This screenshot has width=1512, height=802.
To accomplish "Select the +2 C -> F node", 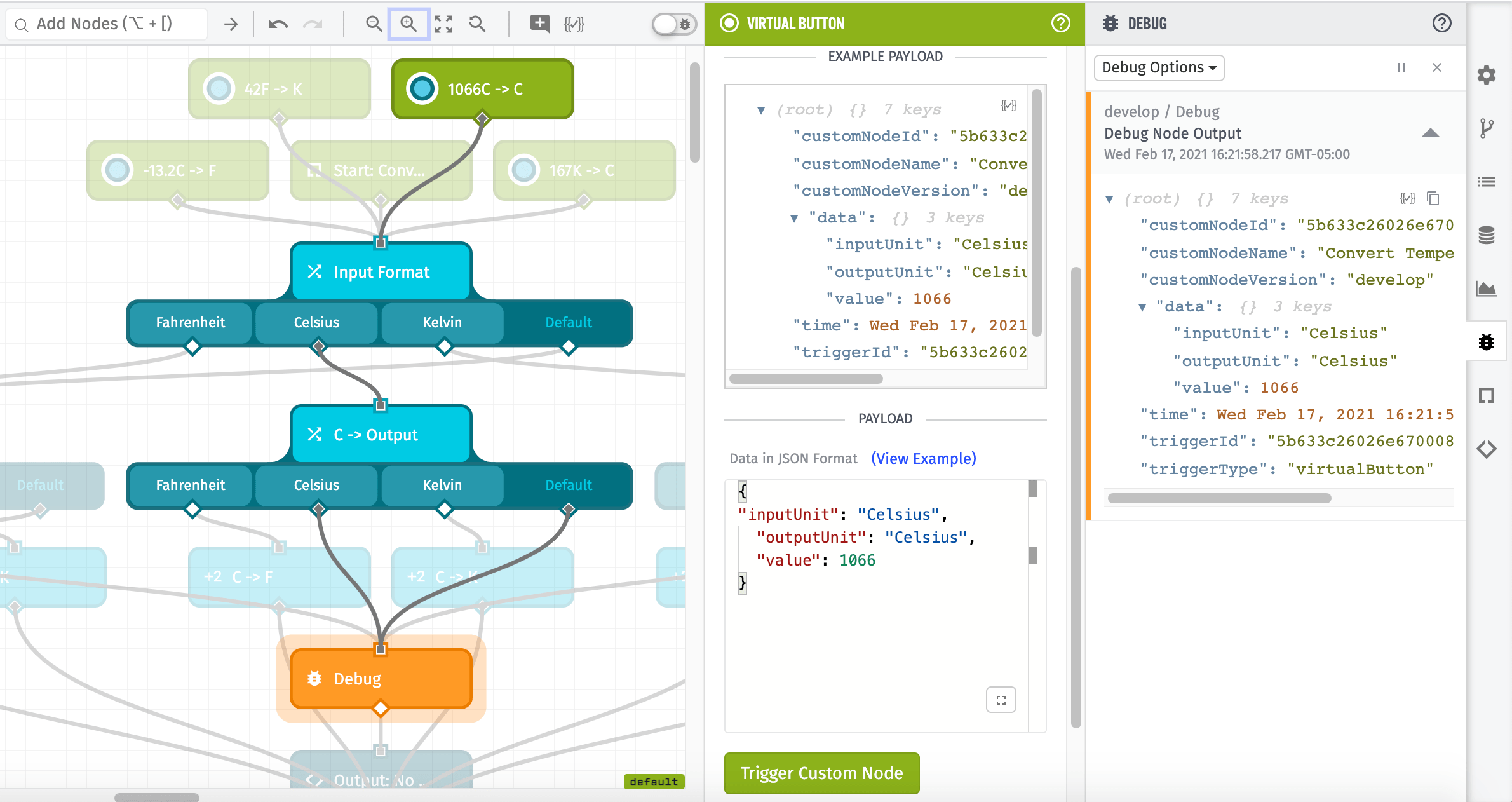I will [x=279, y=577].
